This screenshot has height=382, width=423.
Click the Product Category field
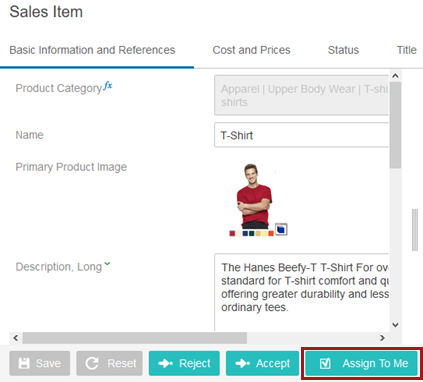pos(301,95)
